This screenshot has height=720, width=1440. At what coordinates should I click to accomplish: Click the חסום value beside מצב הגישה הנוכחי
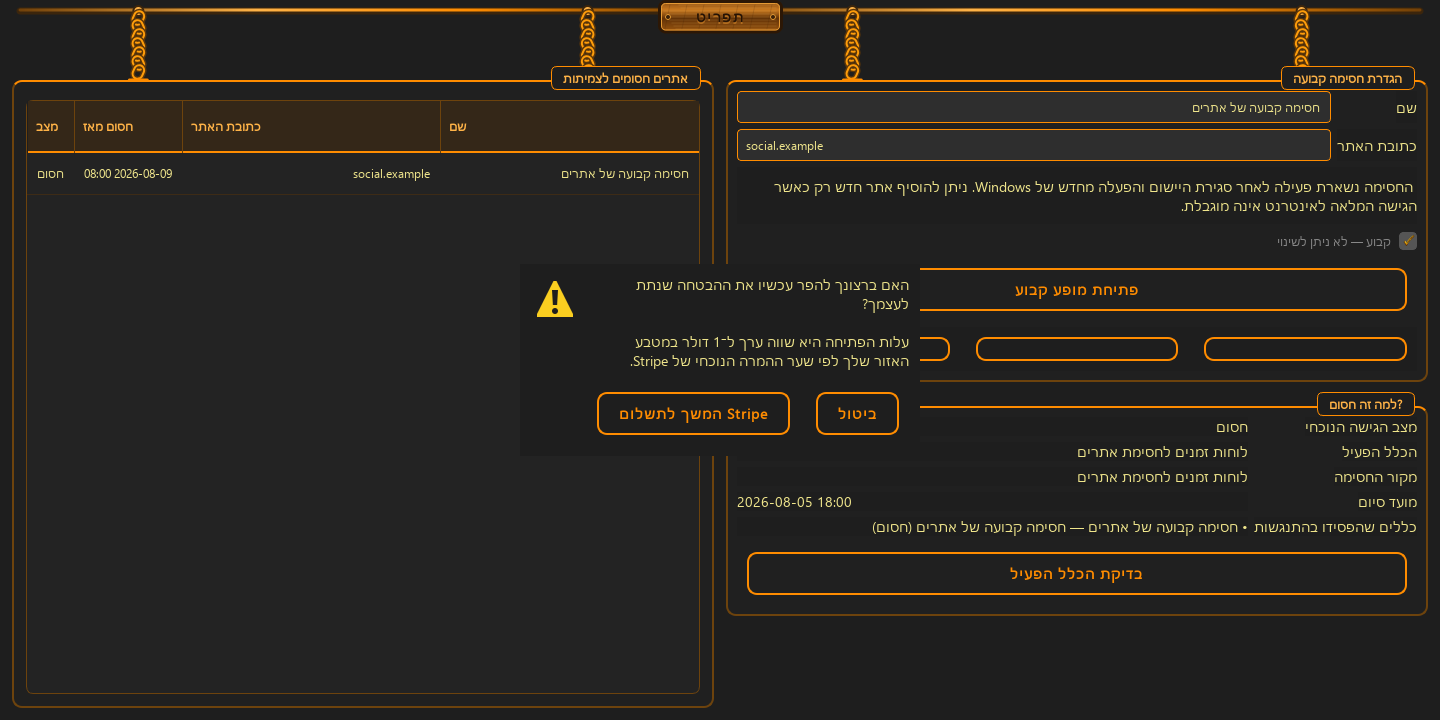coord(1231,427)
